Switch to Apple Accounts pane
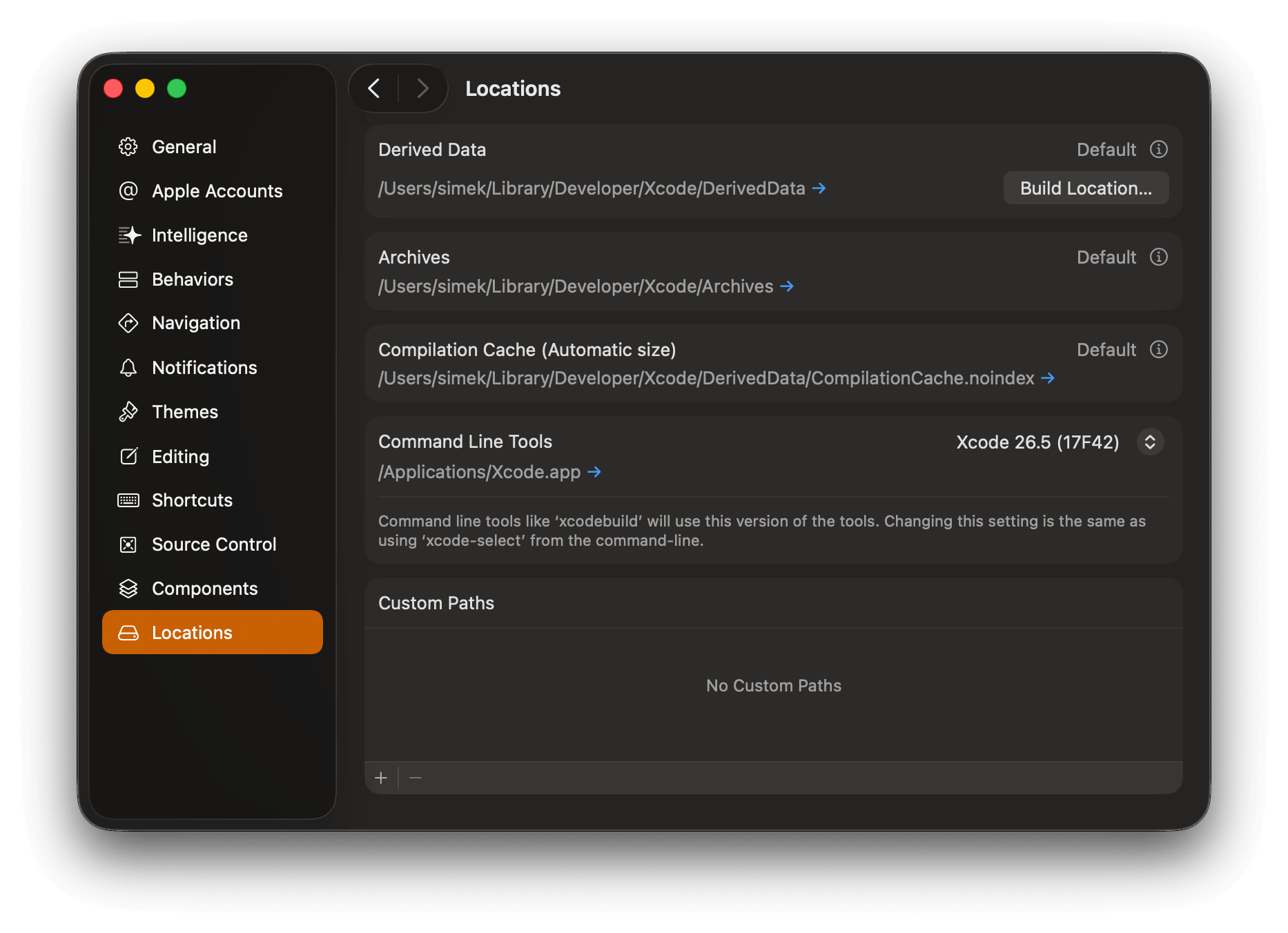1288x933 pixels. [213, 191]
